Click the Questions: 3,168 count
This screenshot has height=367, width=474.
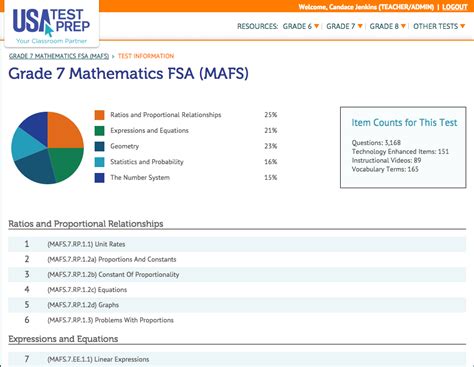coord(376,143)
